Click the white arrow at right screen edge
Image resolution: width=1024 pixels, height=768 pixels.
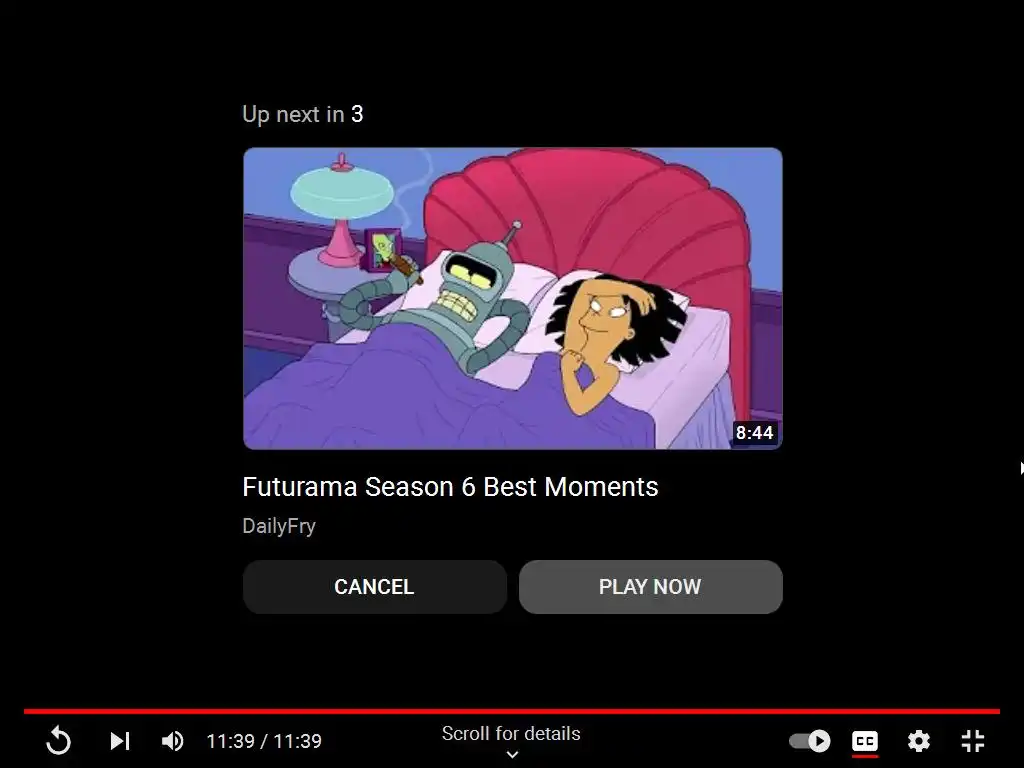(x=1021, y=468)
